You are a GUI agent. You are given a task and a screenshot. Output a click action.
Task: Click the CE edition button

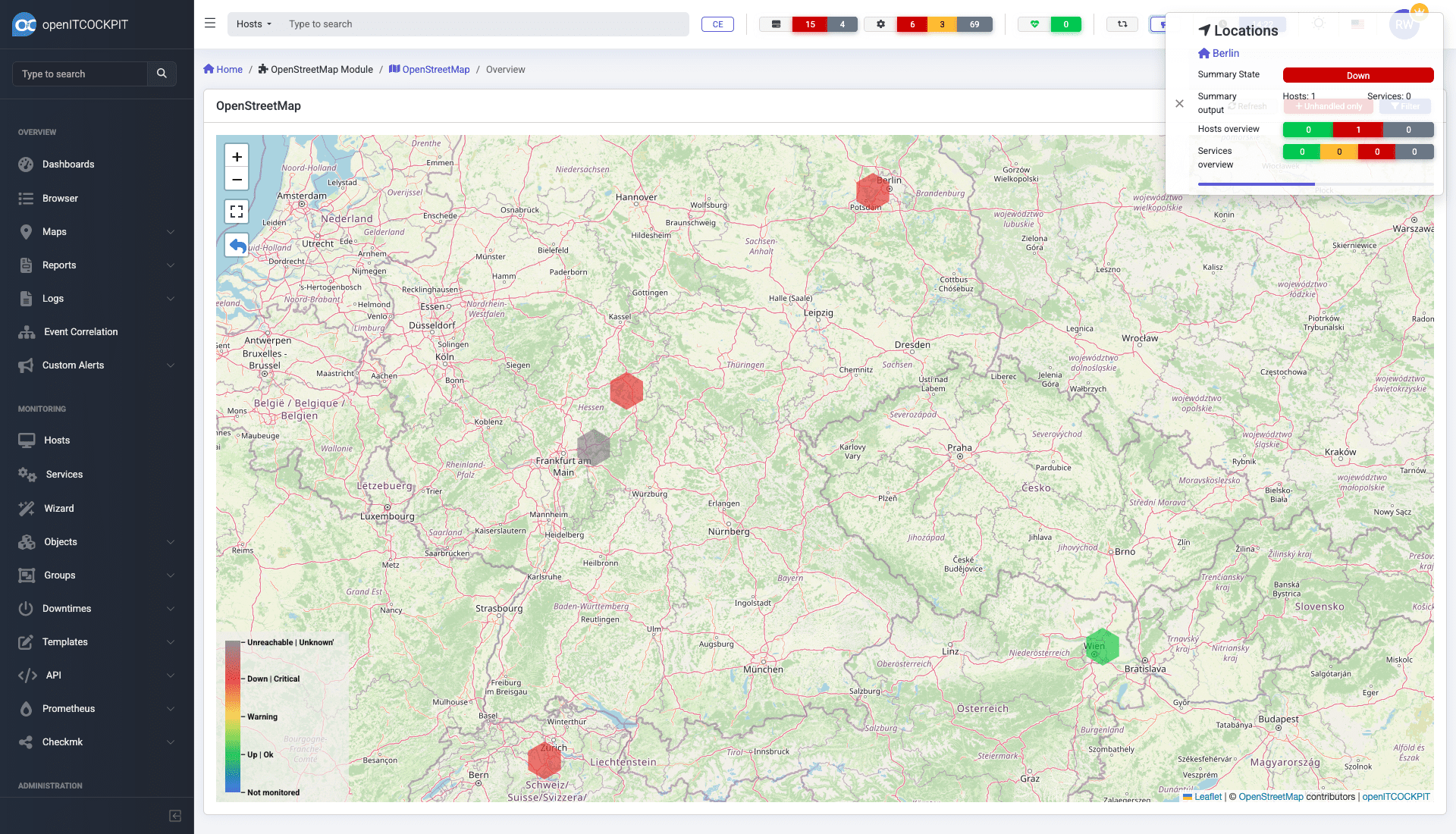click(717, 24)
